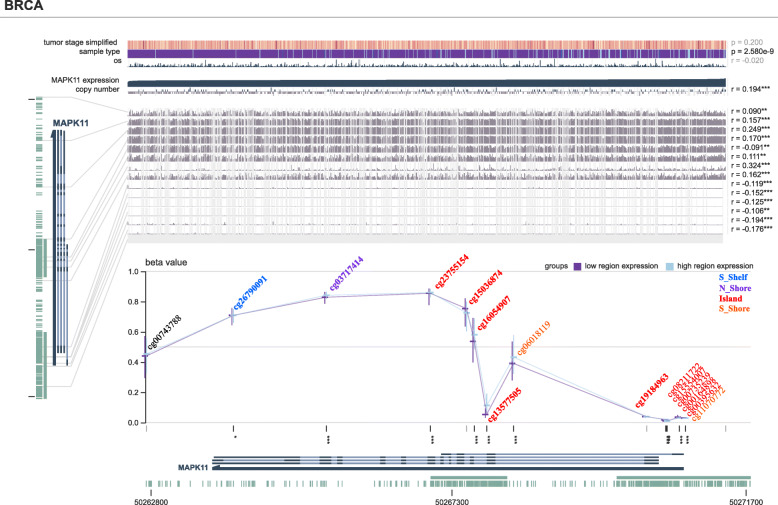The image size is (778, 505).
Task: Click the light blue high region expression swatch
Action: 669,266
